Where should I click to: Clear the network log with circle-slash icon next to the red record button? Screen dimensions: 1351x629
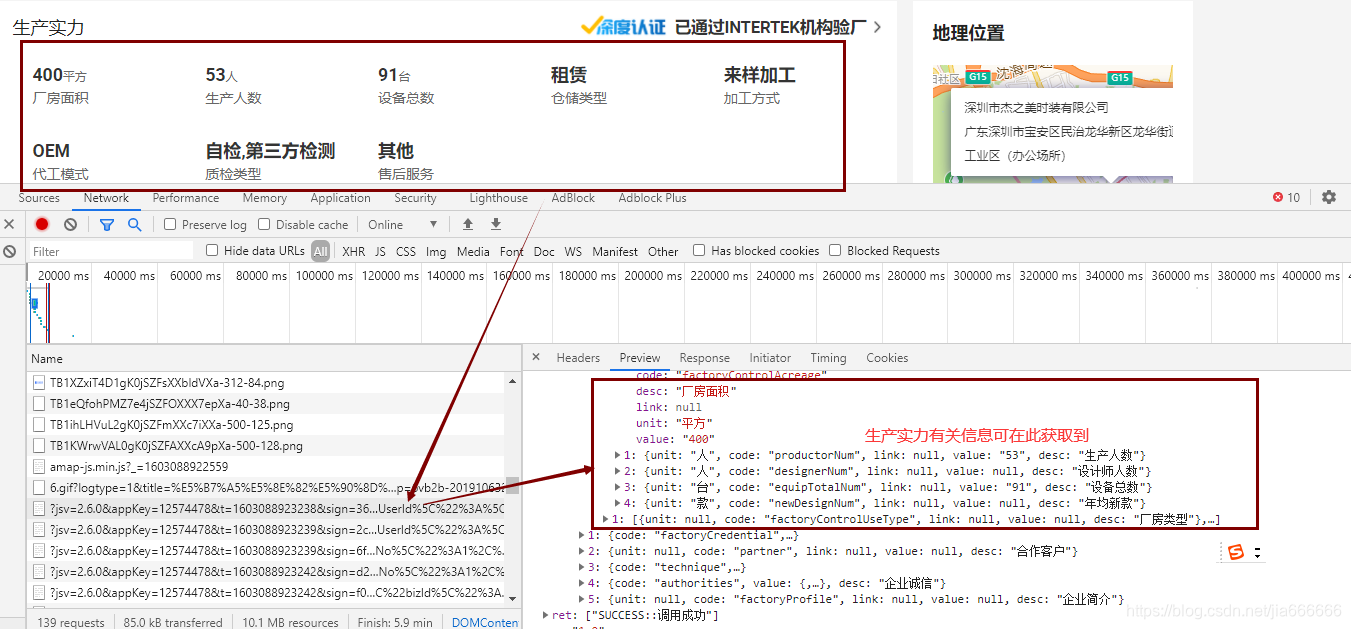70,225
